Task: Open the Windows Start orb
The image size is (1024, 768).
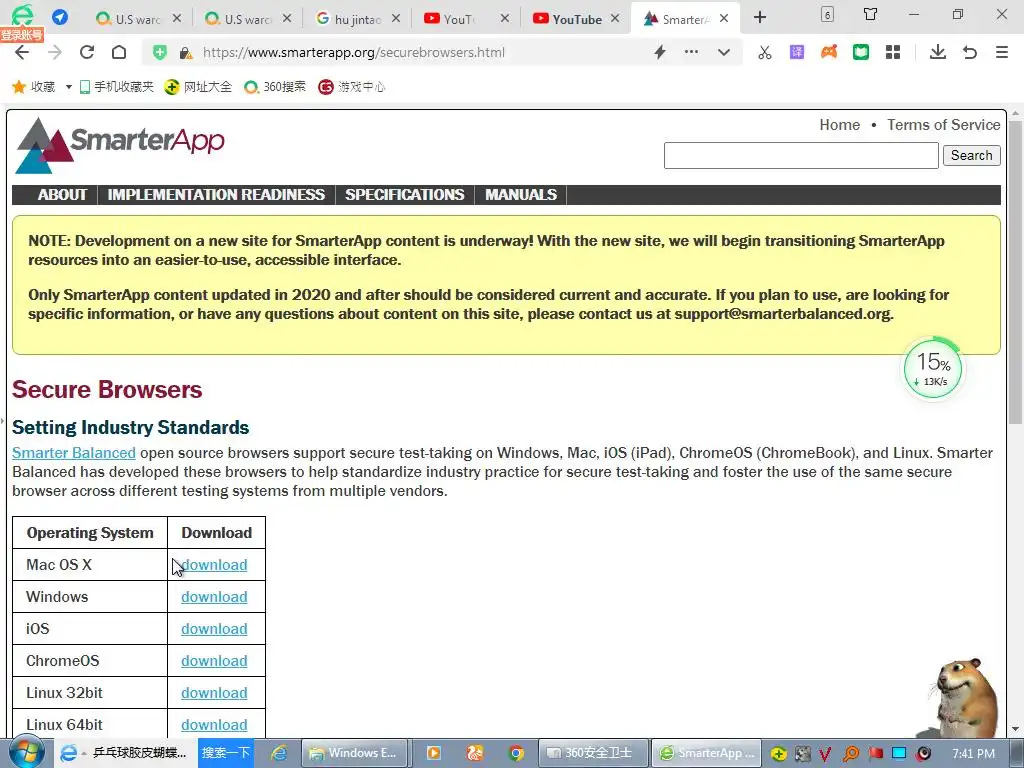Action: 26,753
